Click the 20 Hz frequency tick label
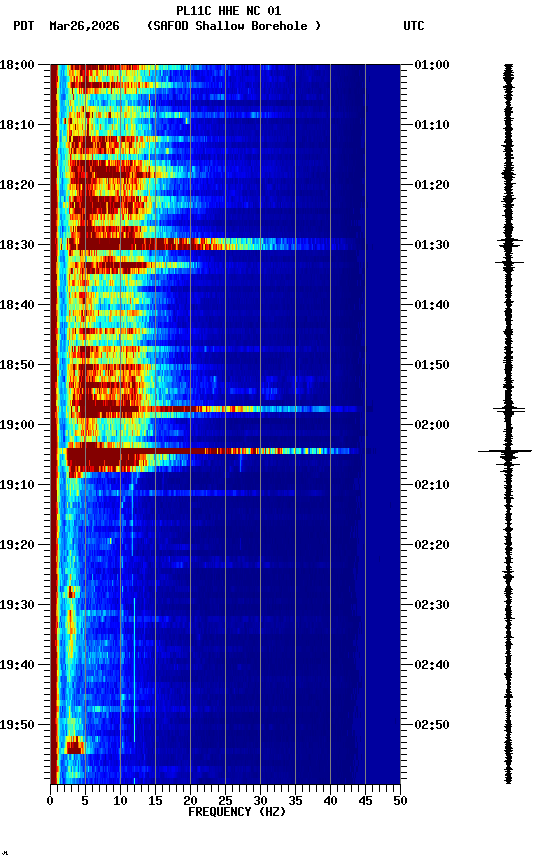552x864 pixels. point(190,801)
